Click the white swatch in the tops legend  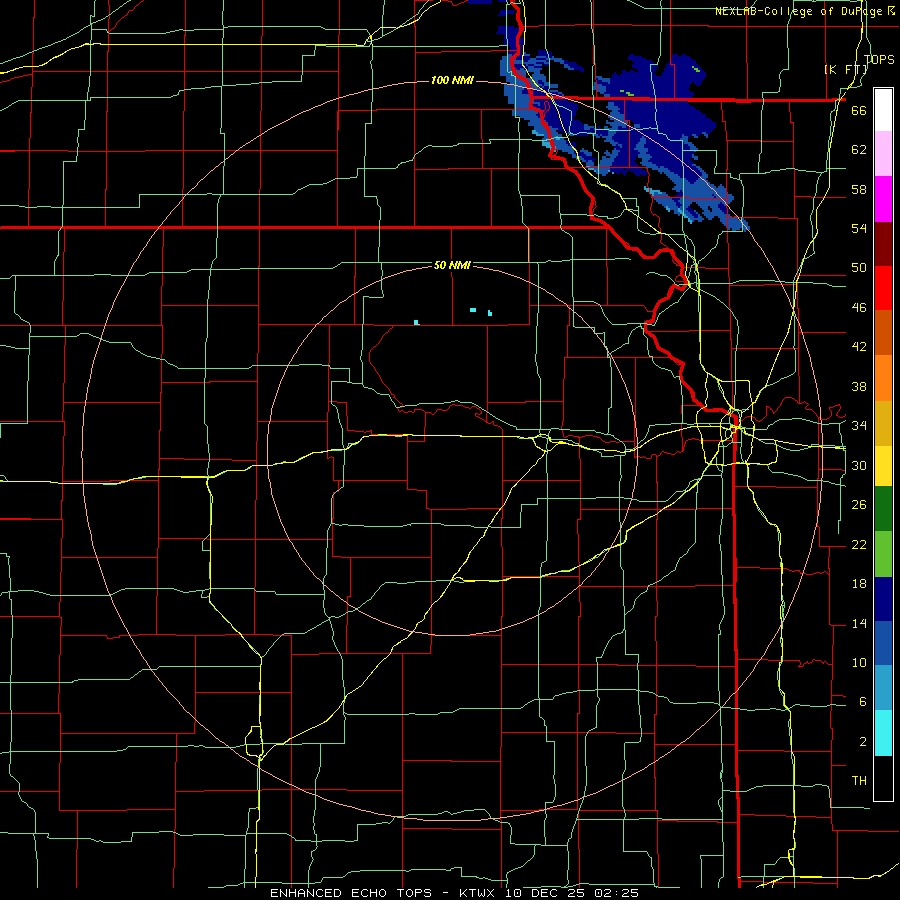tap(883, 110)
